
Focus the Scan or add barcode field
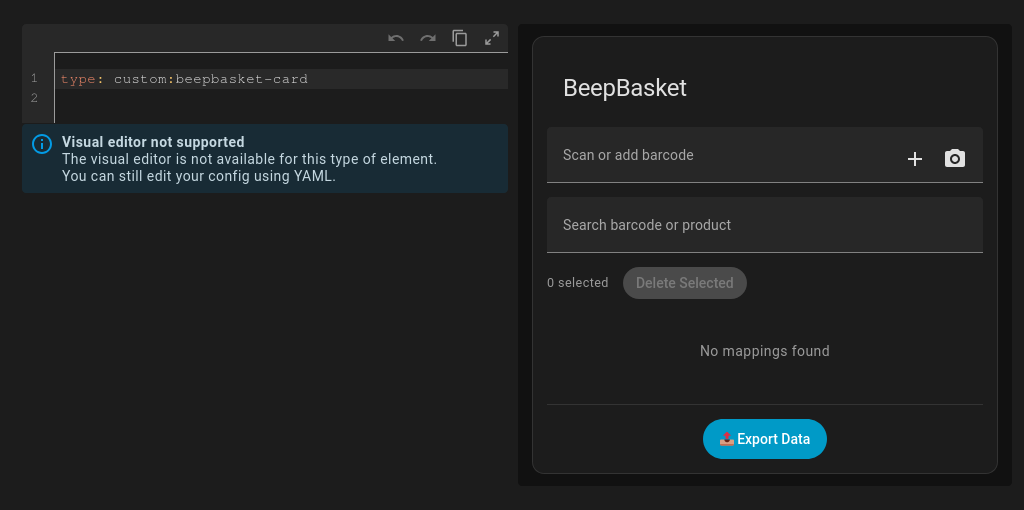coord(720,156)
